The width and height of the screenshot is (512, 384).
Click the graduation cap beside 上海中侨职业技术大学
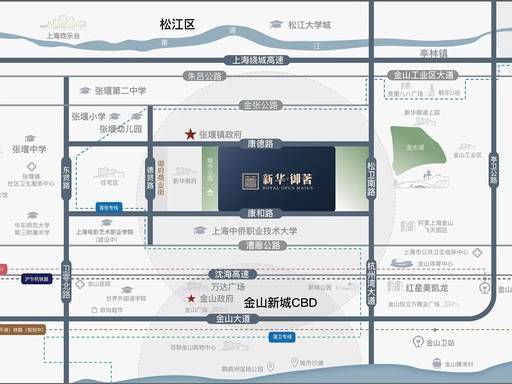tap(199, 230)
